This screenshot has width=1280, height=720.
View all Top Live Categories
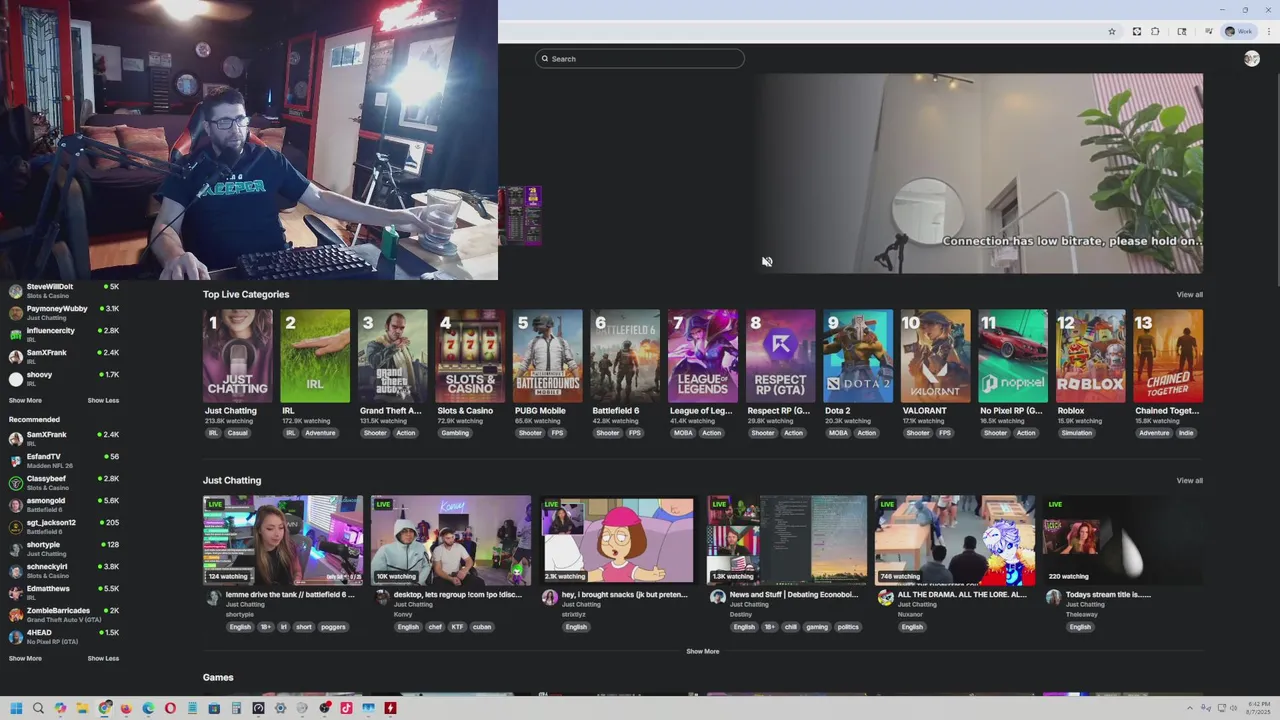[x=1189, y=294]
